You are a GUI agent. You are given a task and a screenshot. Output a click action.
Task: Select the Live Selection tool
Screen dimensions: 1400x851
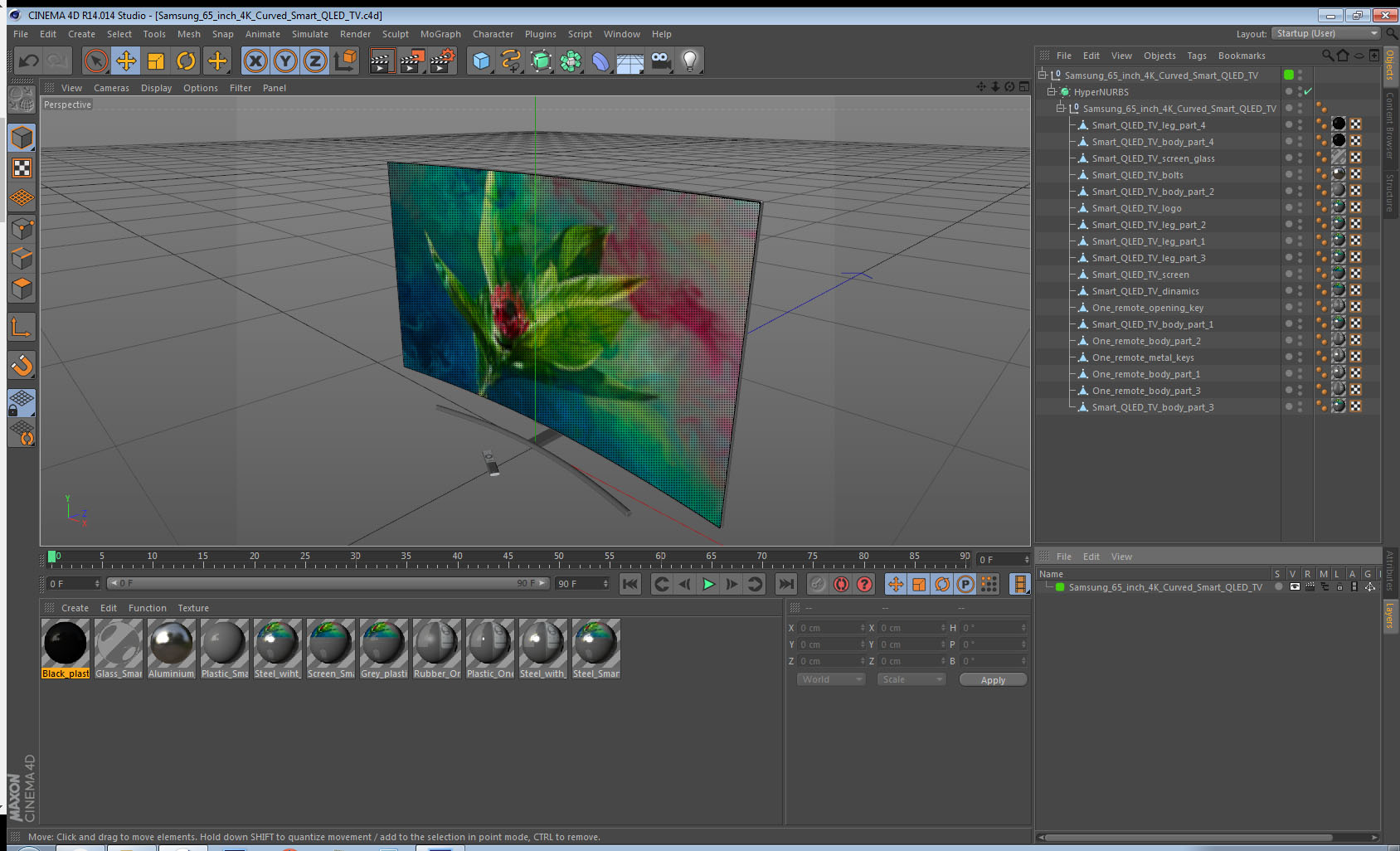pos(96,61)
